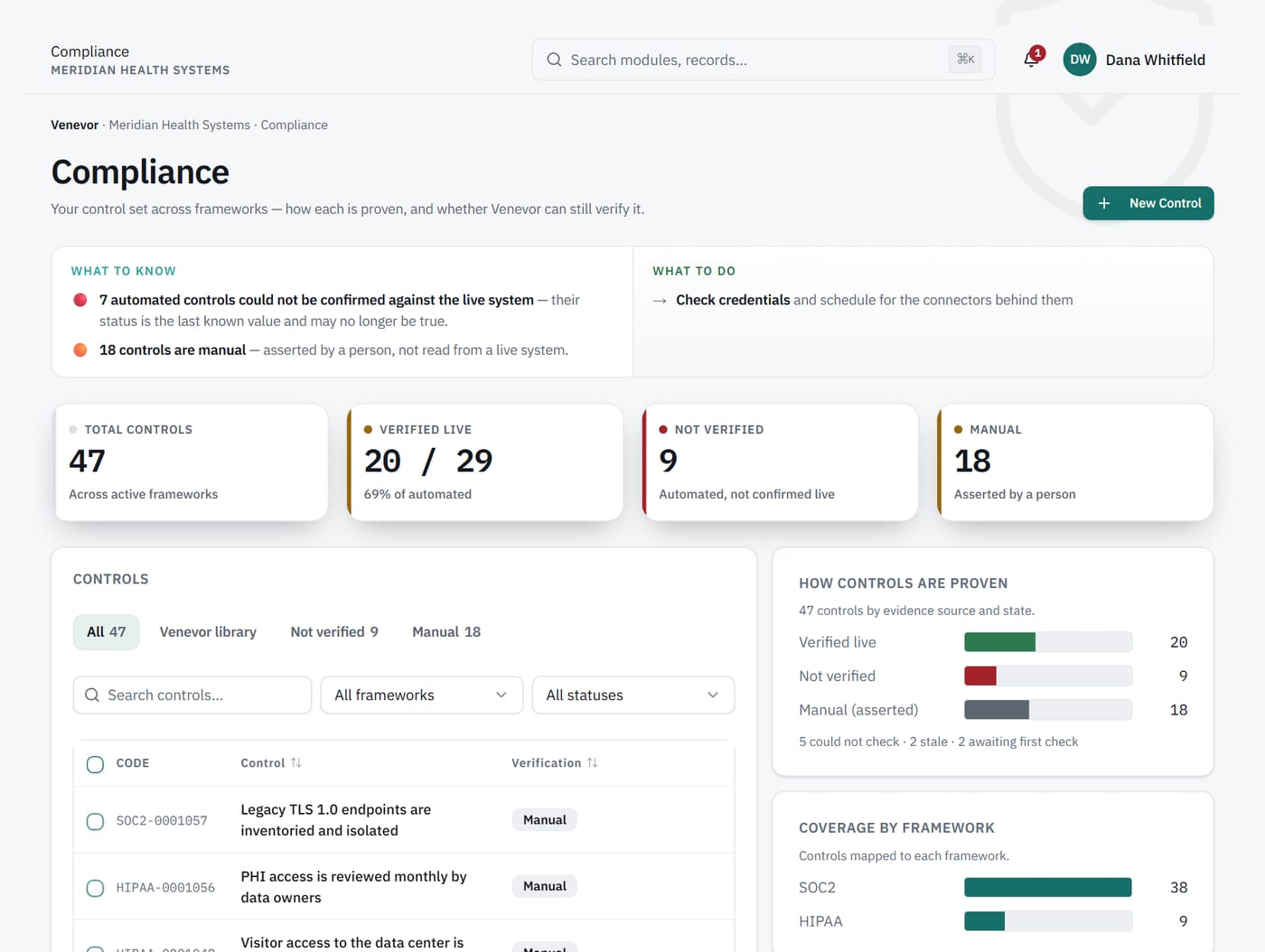Image resolution: width=1265 pixels, height=952 pixels.
Task: Click the Manual badge for SOC2-0001057
Action: (545, 820)
